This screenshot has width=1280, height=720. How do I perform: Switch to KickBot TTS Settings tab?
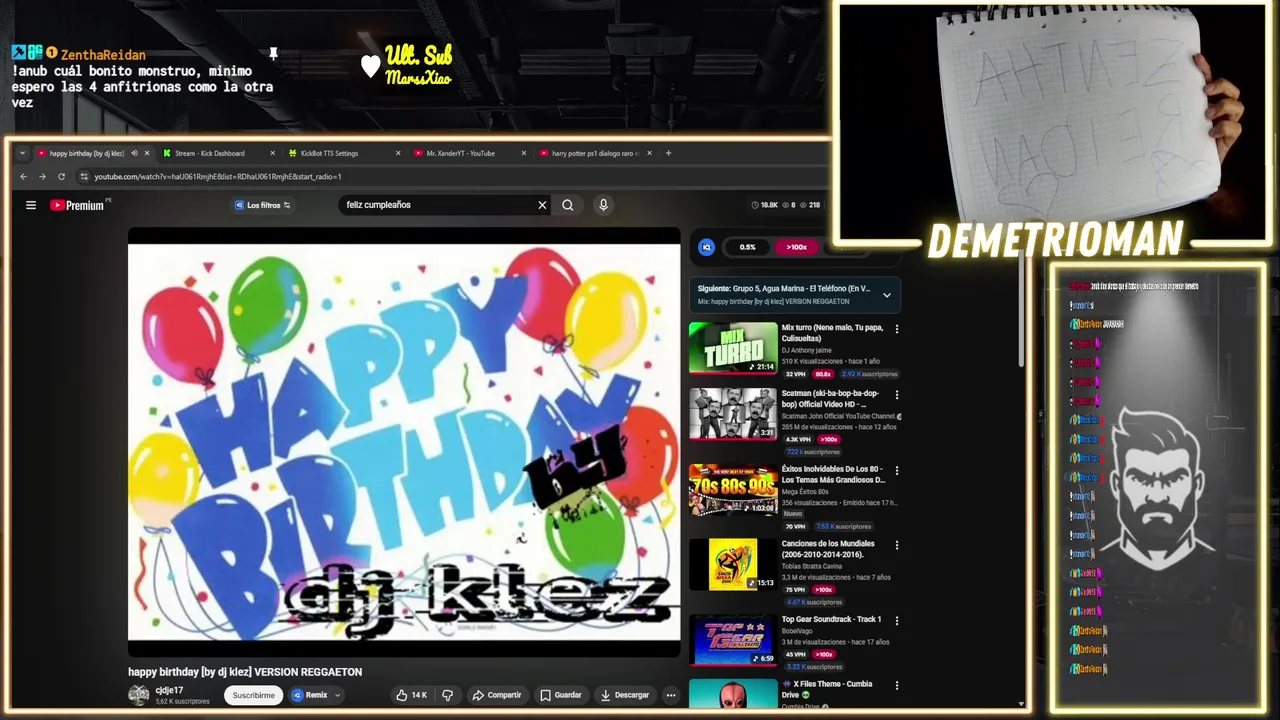(343, 153)
